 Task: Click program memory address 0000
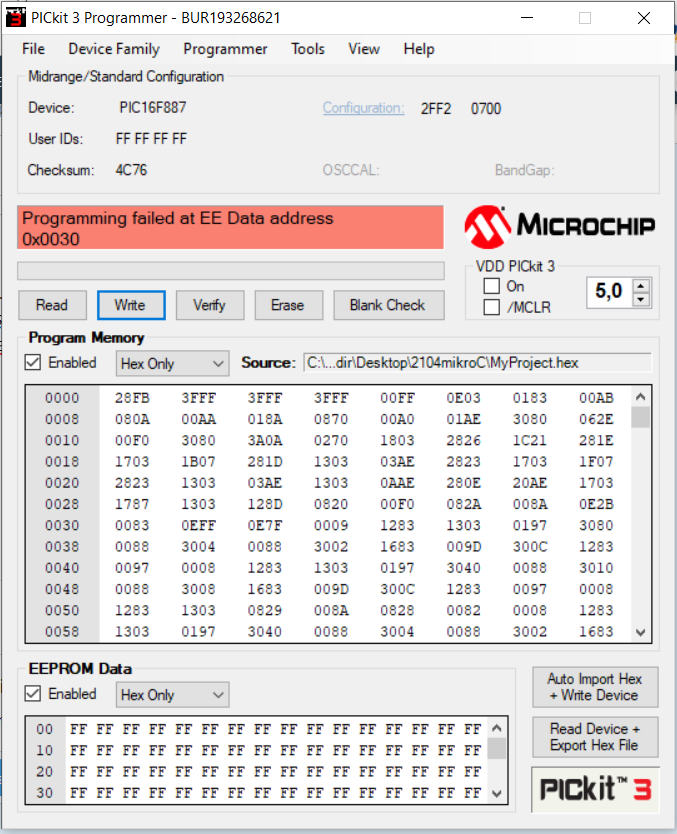pos(62,398)
